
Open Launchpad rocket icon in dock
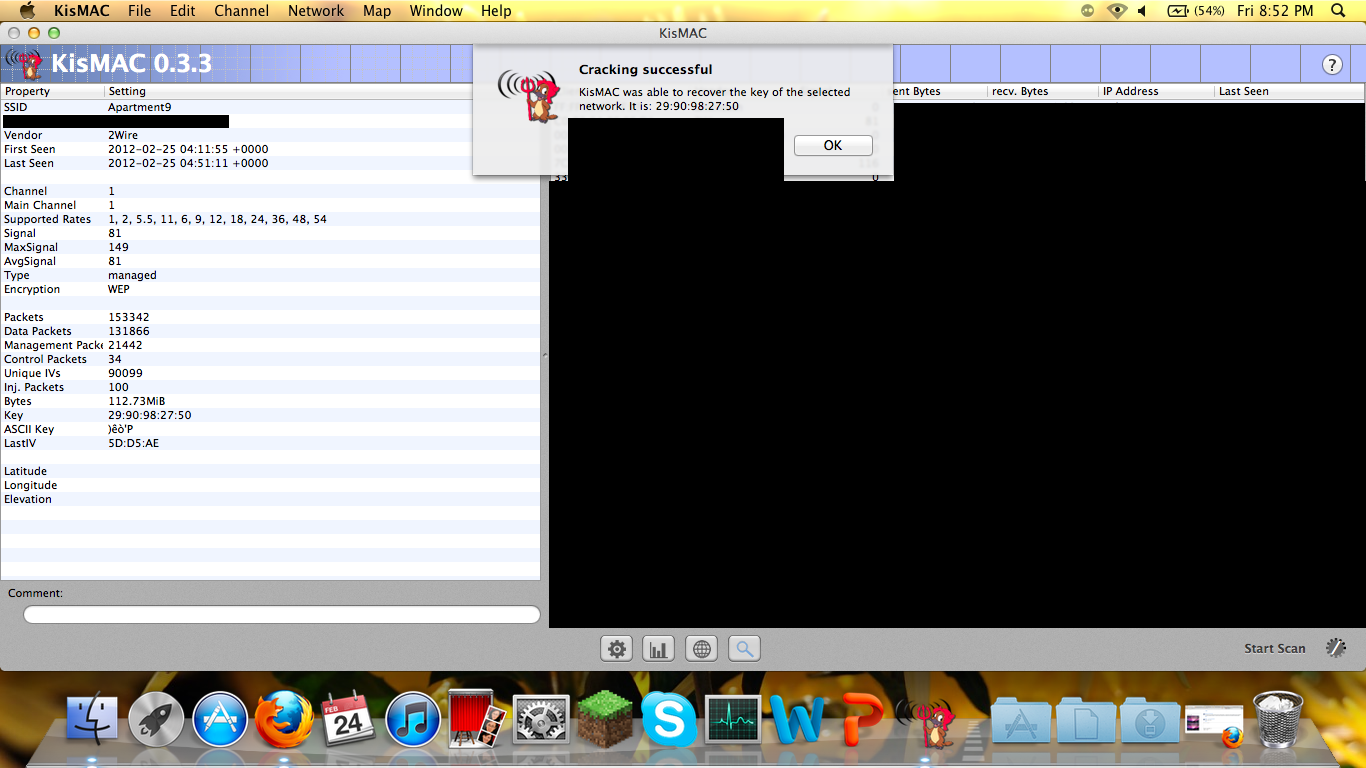tap(156, 720)
